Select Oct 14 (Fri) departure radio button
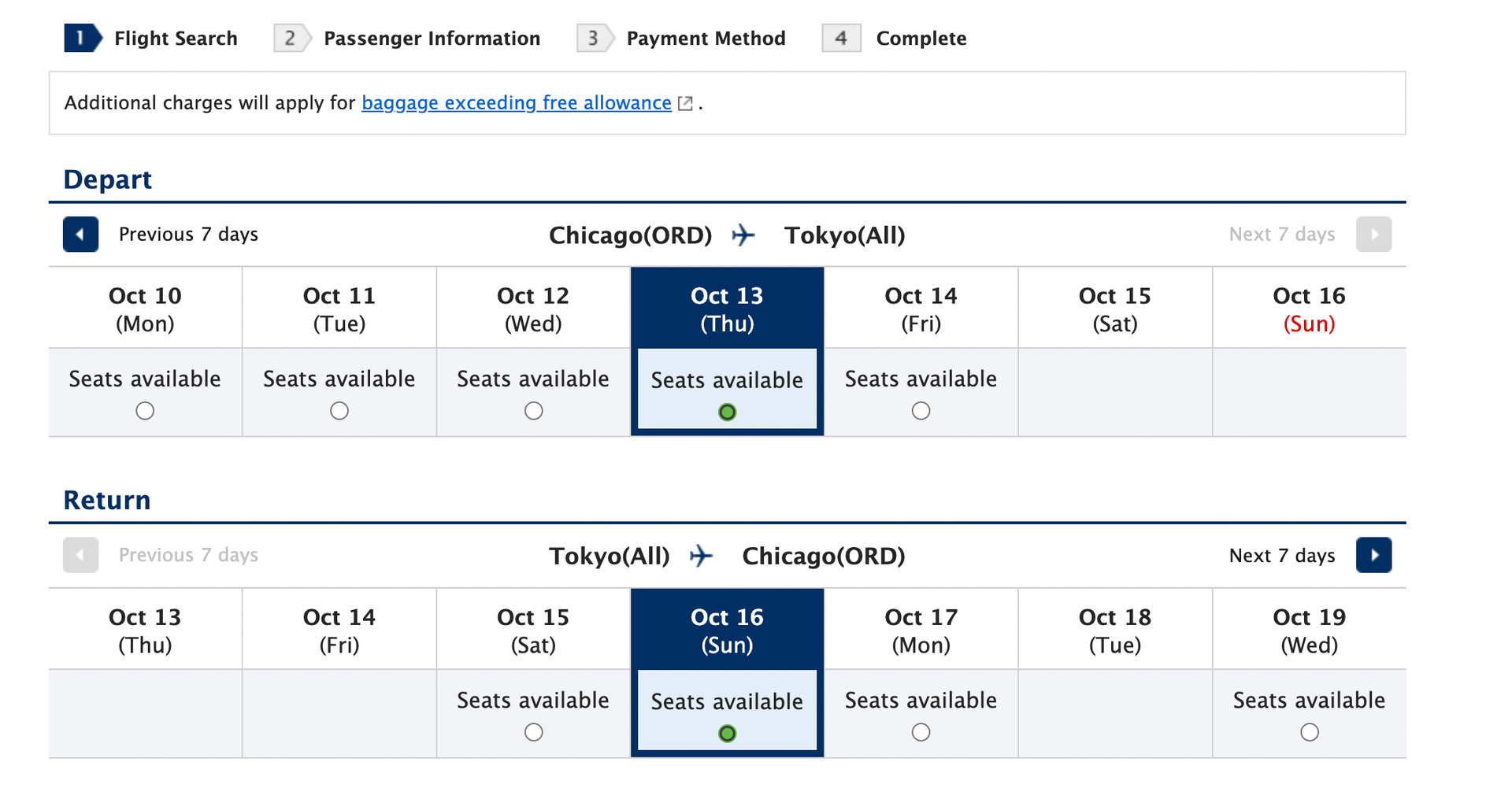This screenshot has height=810, width=1512. point(921,411)
